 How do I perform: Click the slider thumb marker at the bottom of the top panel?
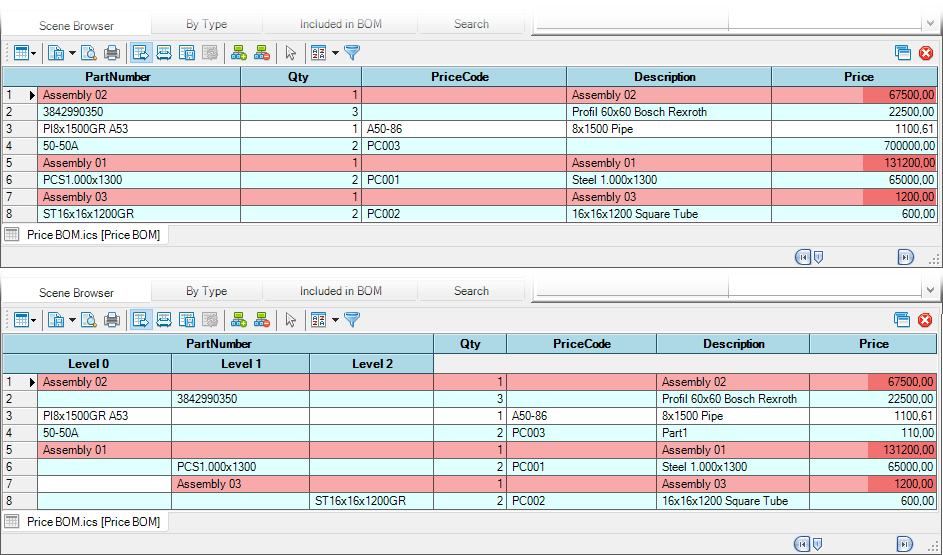[818, 257]
